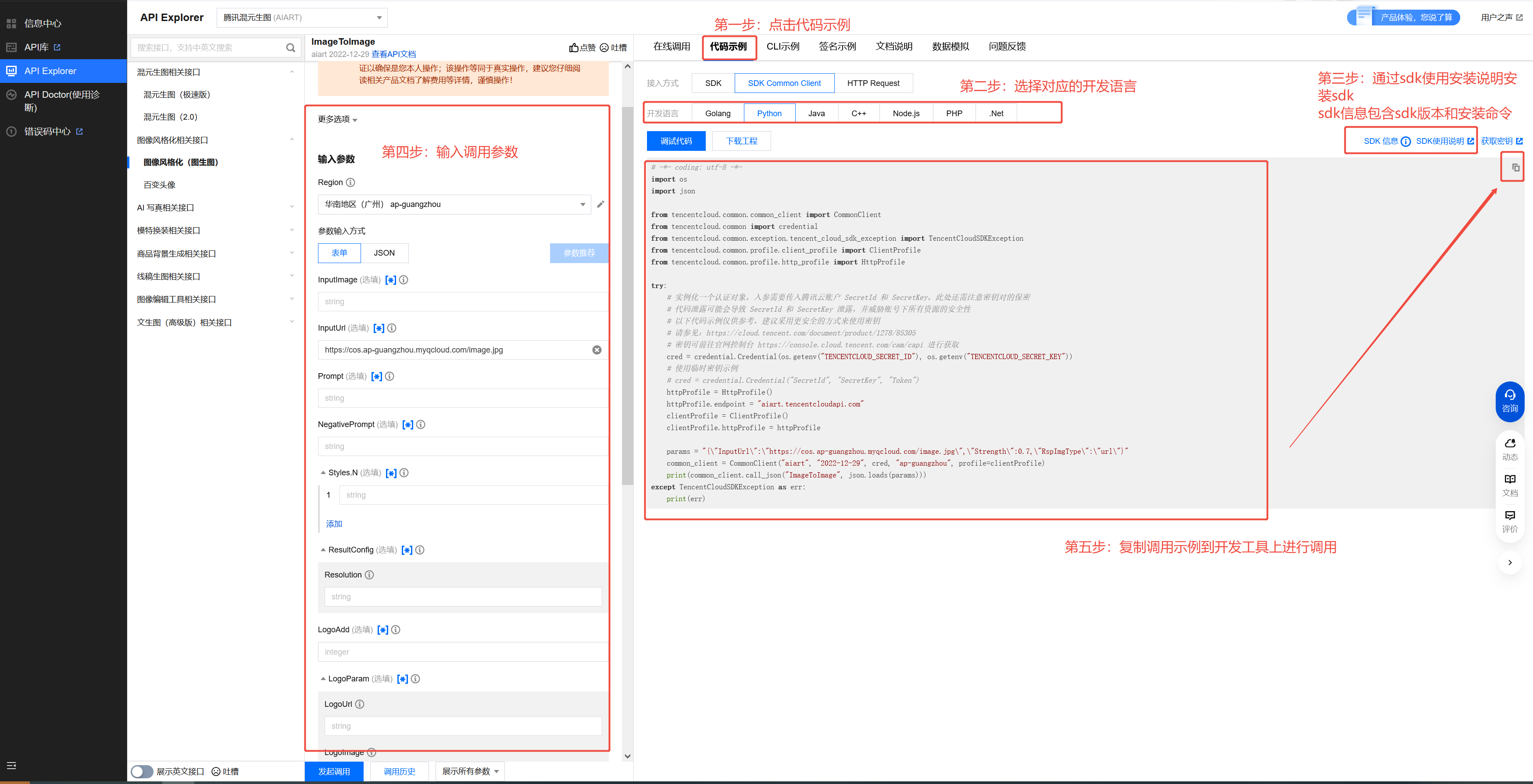1533x784 pixels.
Task: Open the 咨询 support chat button
Action: (x=1510, y=402)
